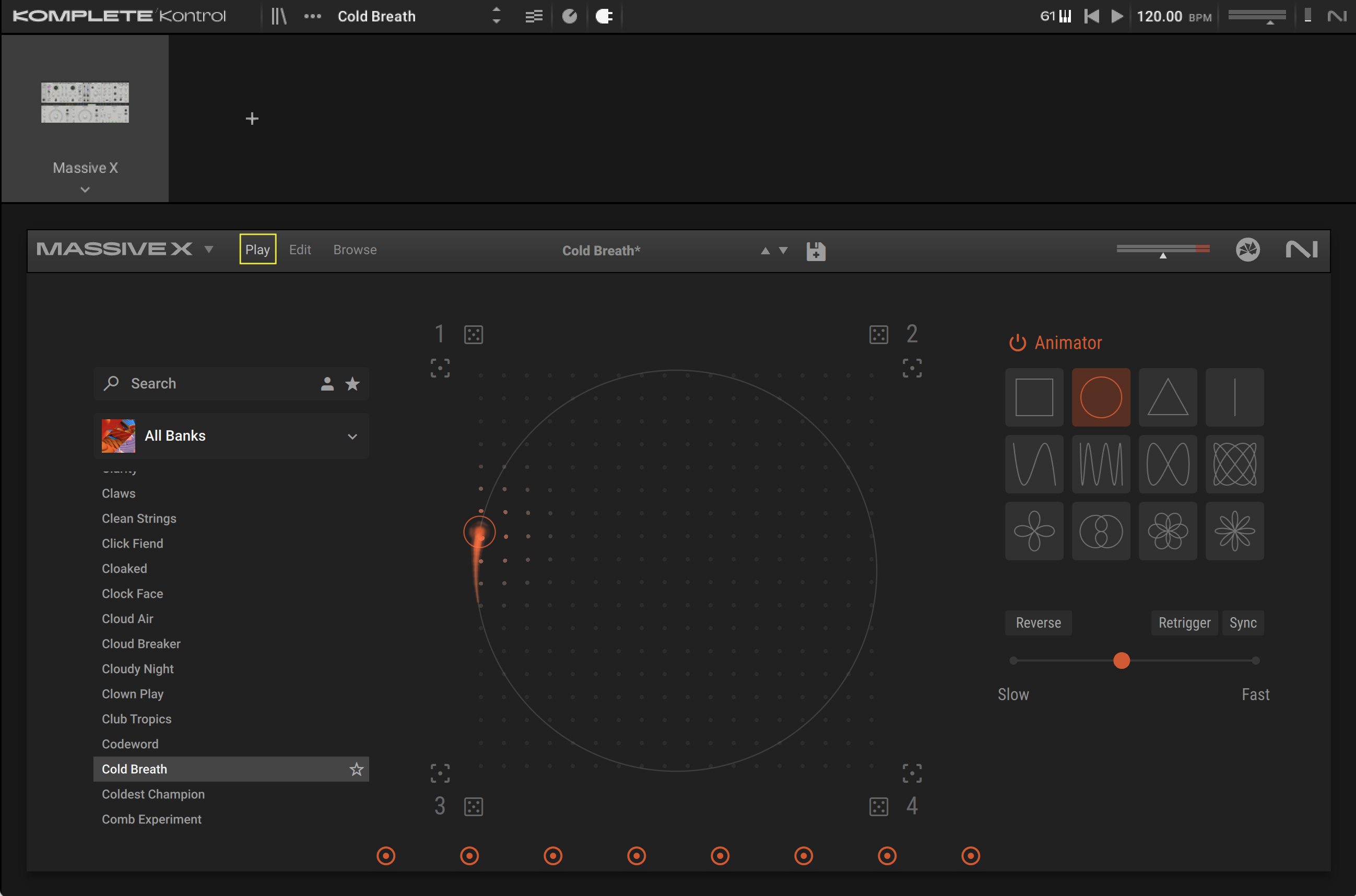The image size is (1356, 896).
Task: Load next preset with down arrow
Action: point(783,250)
